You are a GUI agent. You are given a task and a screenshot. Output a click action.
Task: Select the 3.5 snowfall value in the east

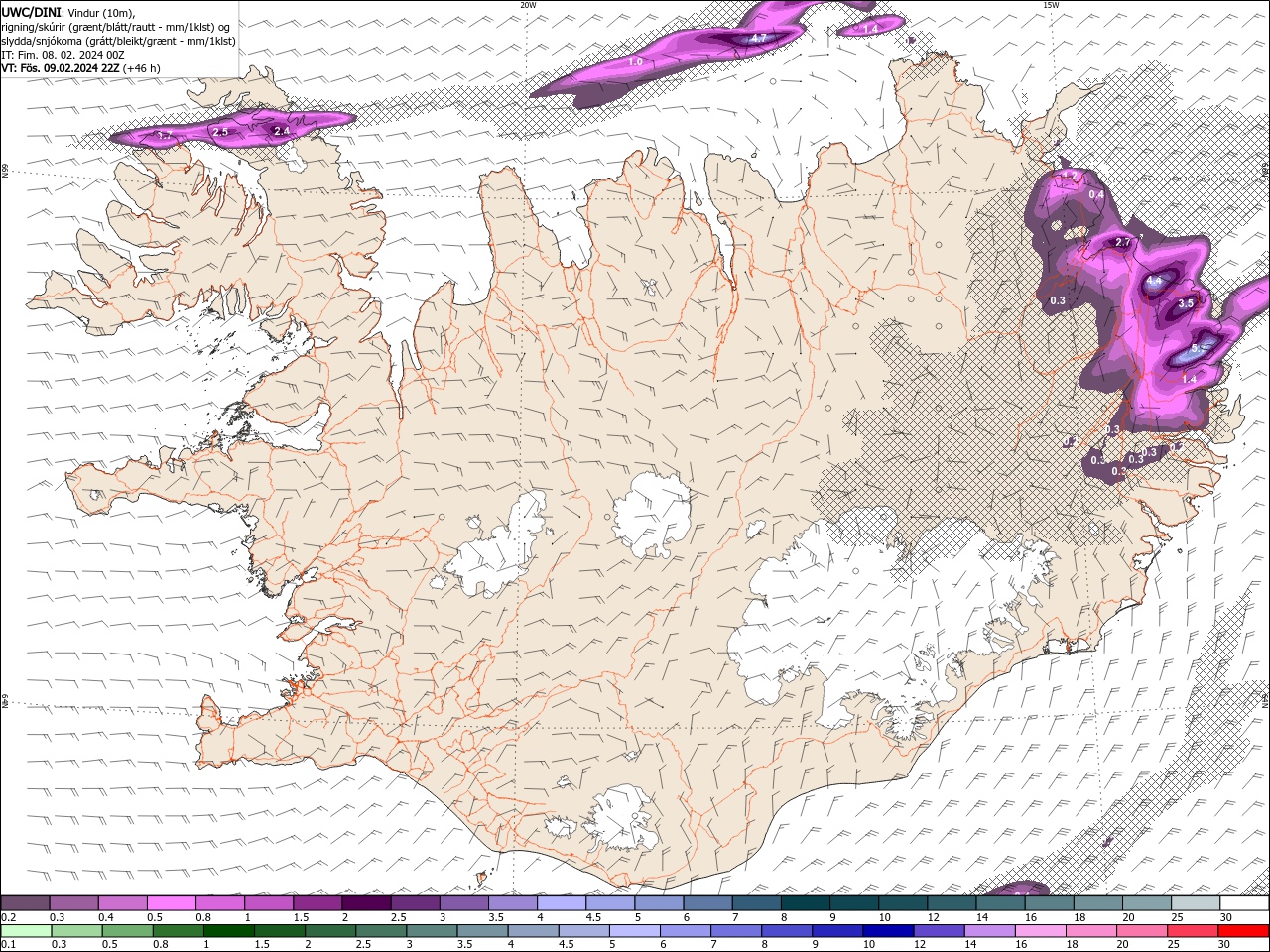(x=1186, y=303)
